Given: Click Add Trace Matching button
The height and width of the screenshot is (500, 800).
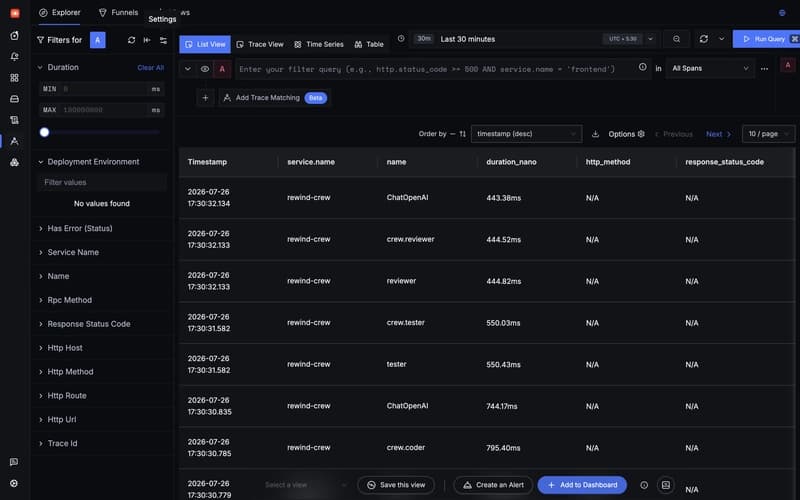Looking at the screenshot, I should pyautogui.click(x=276, y=97).
